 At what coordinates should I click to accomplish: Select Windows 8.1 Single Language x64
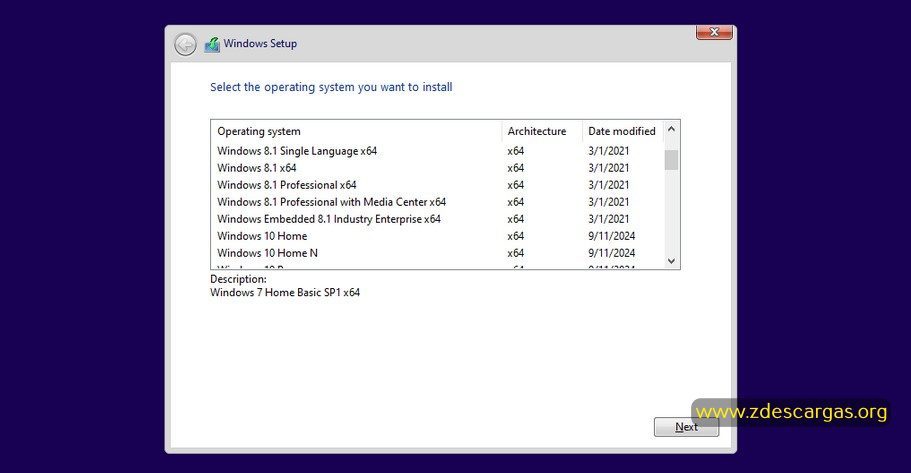tap(438, 151)
